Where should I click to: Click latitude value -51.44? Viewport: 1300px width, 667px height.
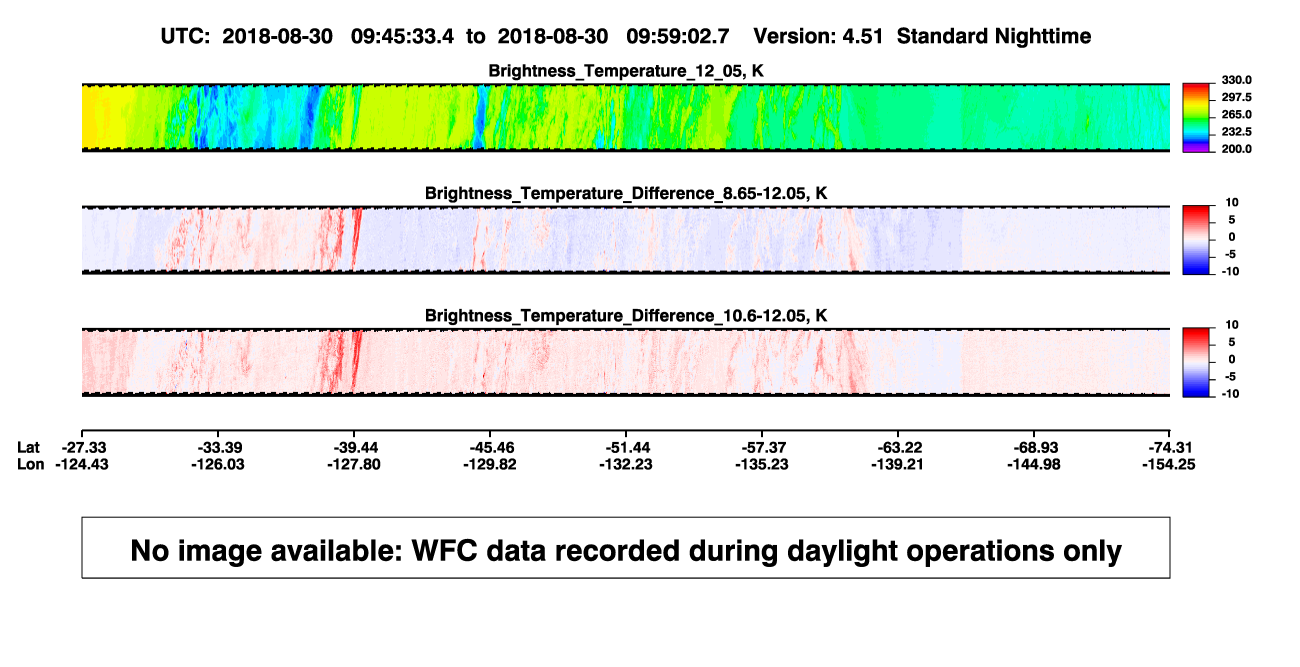tap(626, 447)
